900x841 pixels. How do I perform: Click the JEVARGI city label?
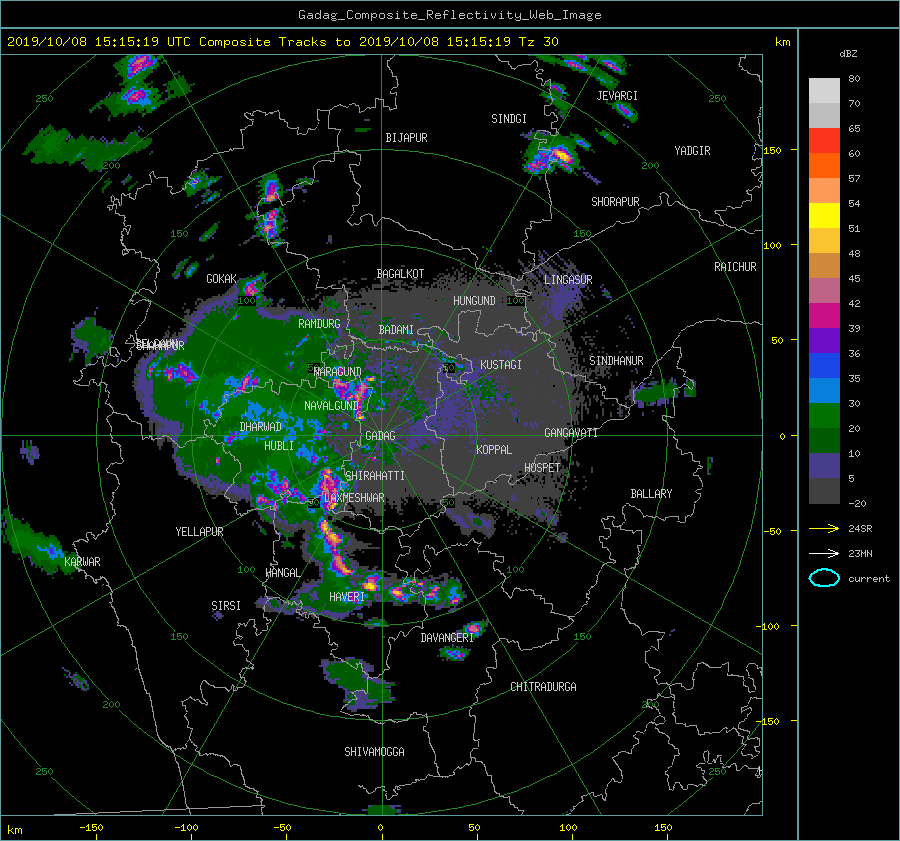[x=617, y=96]
